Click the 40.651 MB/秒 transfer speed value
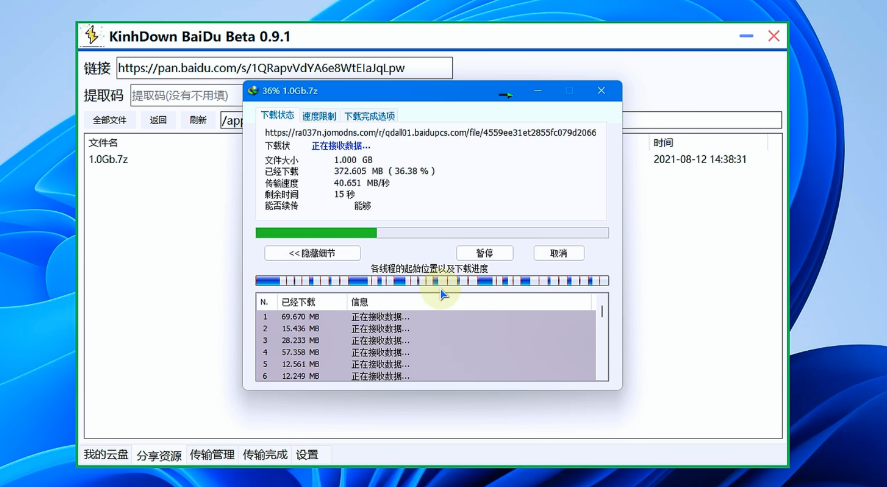The image size is (887, 487). (x=361, y=183)
